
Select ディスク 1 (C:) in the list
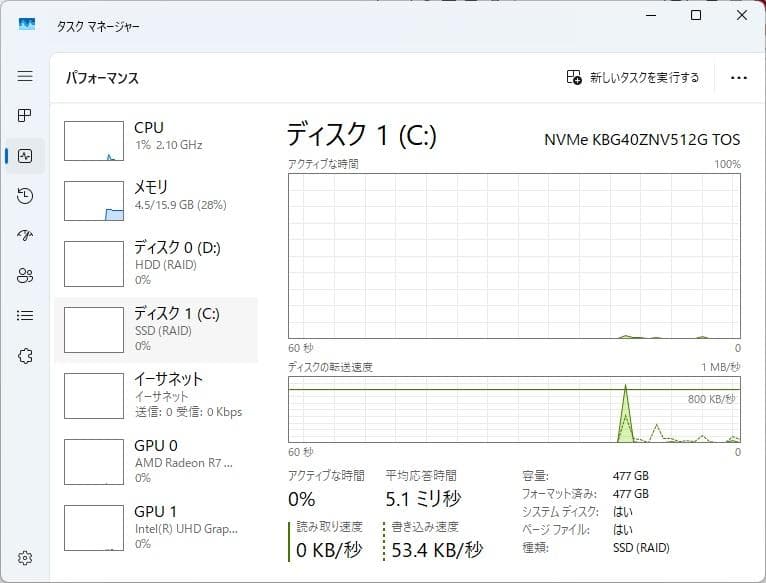[156, 330]
